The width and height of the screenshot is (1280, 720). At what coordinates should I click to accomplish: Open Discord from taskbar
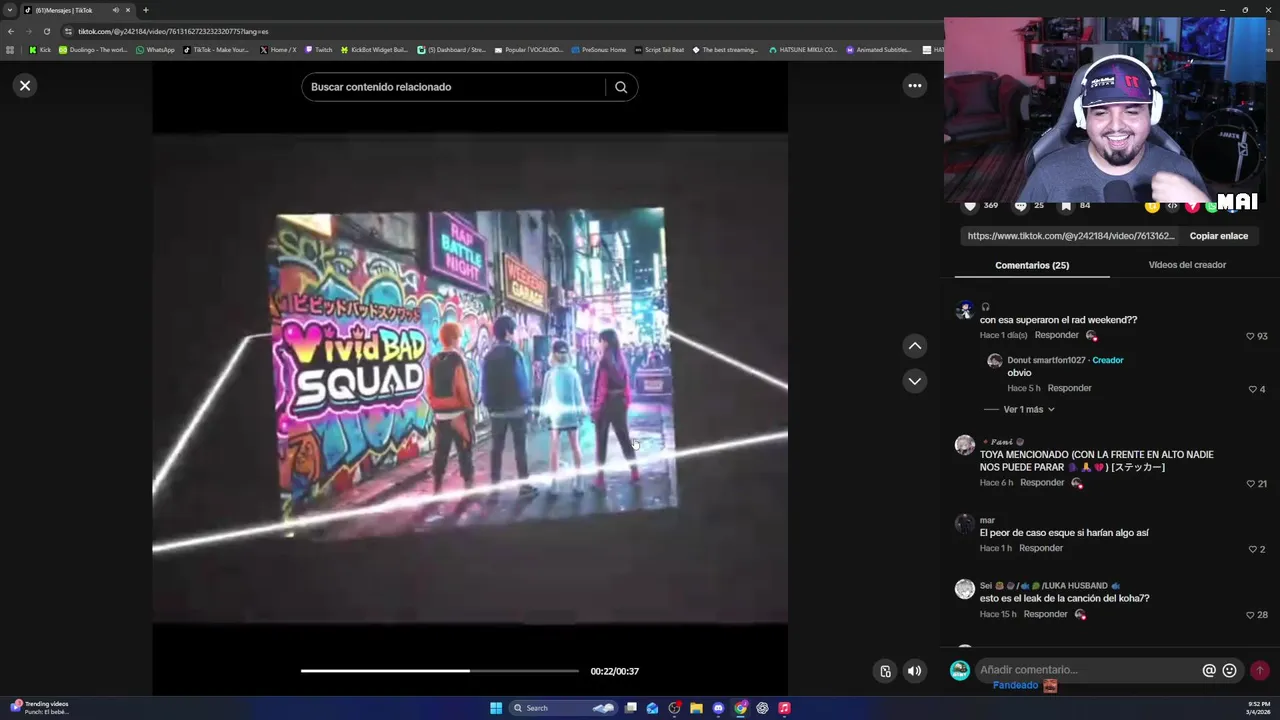718,708
